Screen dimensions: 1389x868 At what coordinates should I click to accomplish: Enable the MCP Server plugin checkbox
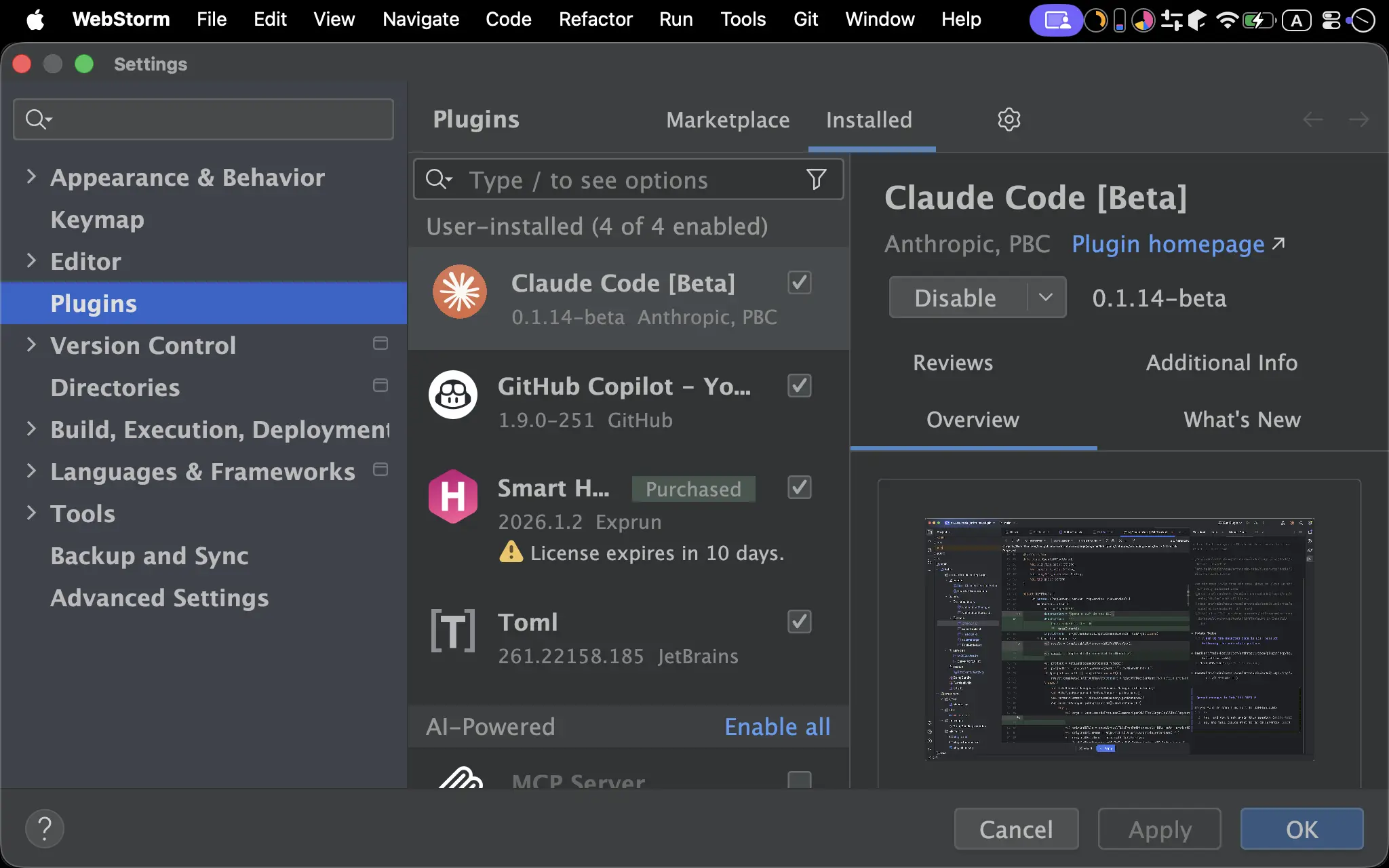tap(800, 780)
